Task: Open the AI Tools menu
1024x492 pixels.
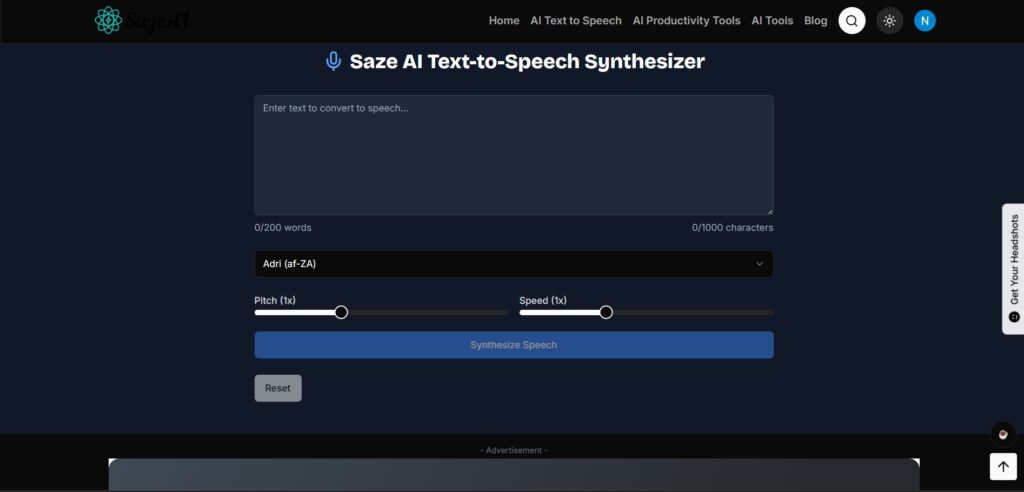Action: 772,20
